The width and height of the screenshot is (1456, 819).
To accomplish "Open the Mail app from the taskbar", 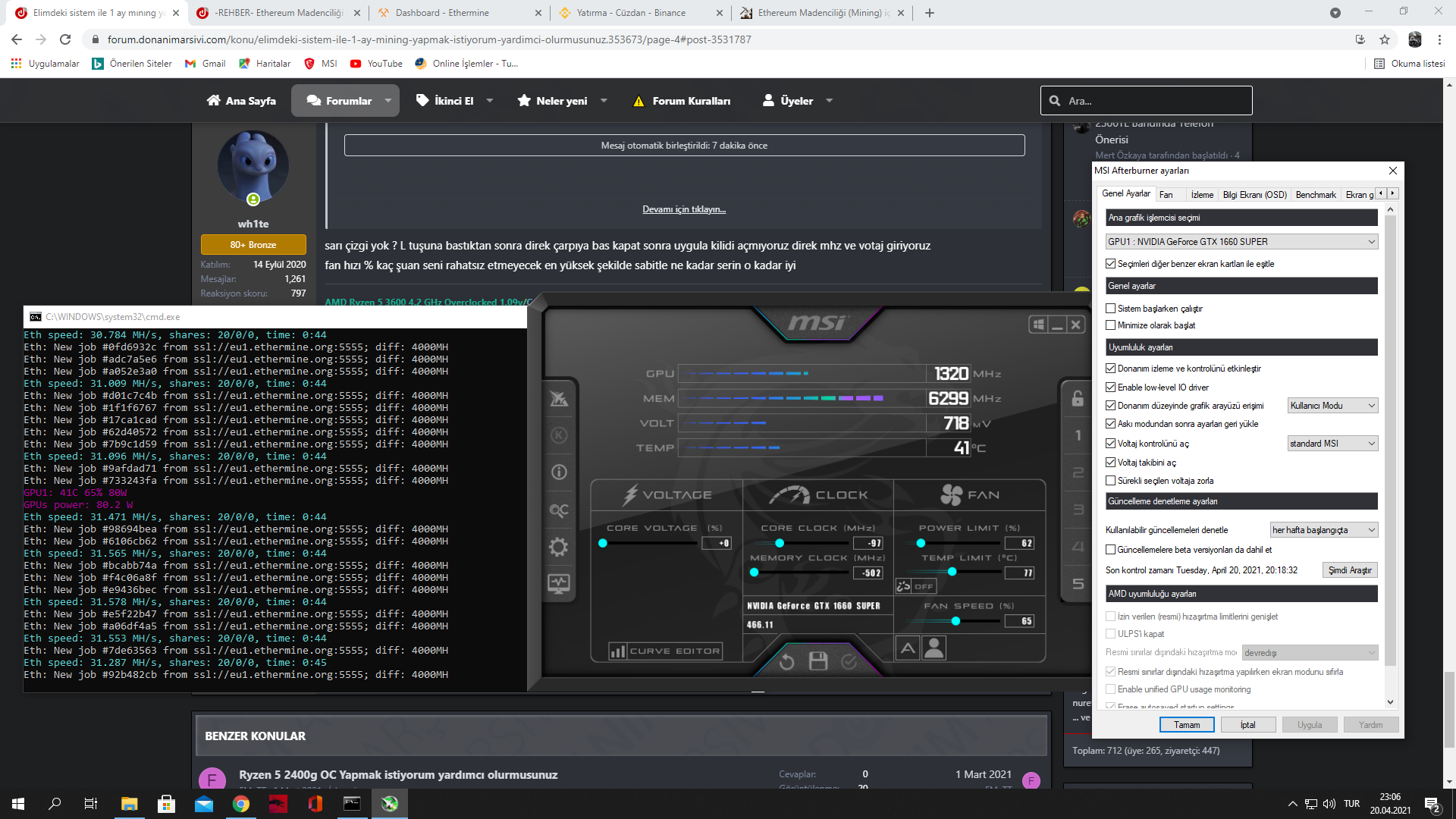I will coord(204,804).
